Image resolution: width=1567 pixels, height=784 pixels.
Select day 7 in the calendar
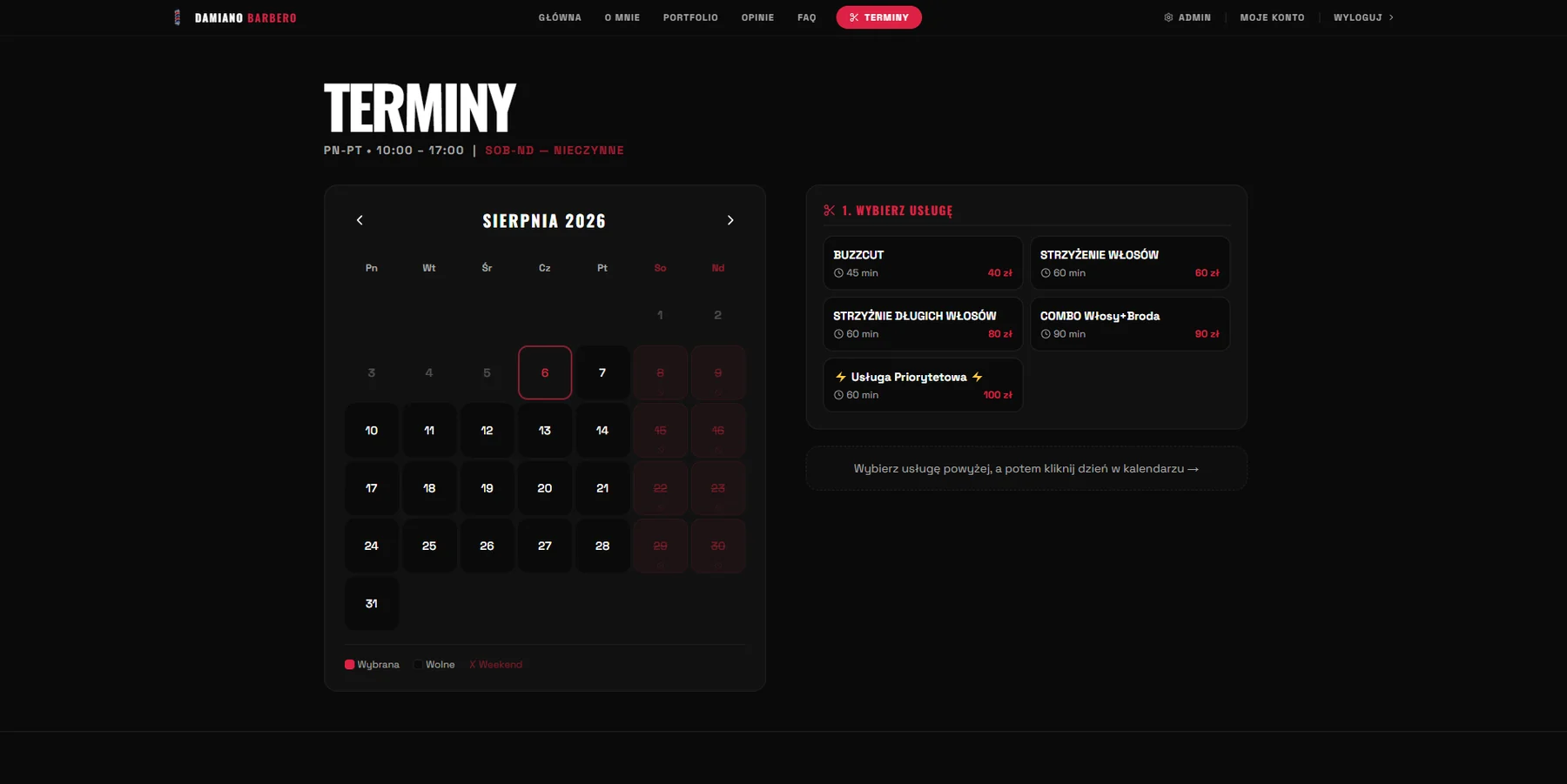coord(602,372)
